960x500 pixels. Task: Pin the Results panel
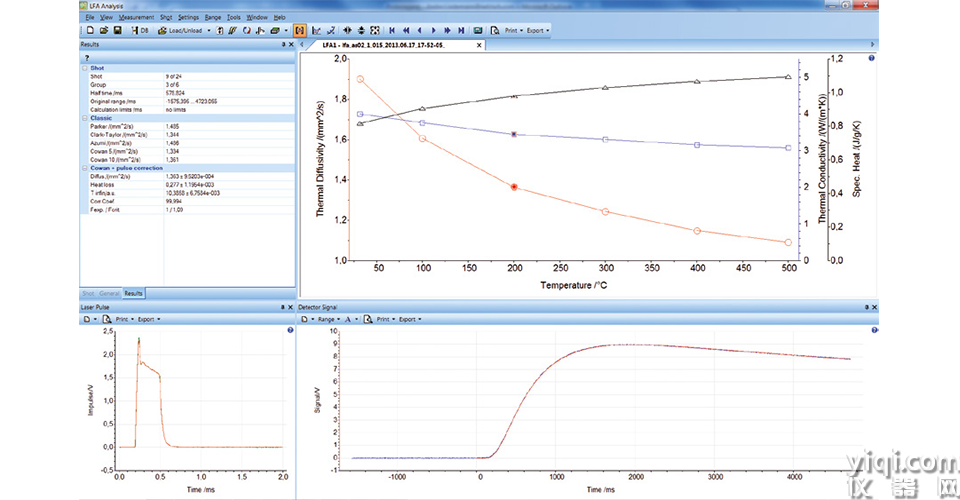(283, 44)
